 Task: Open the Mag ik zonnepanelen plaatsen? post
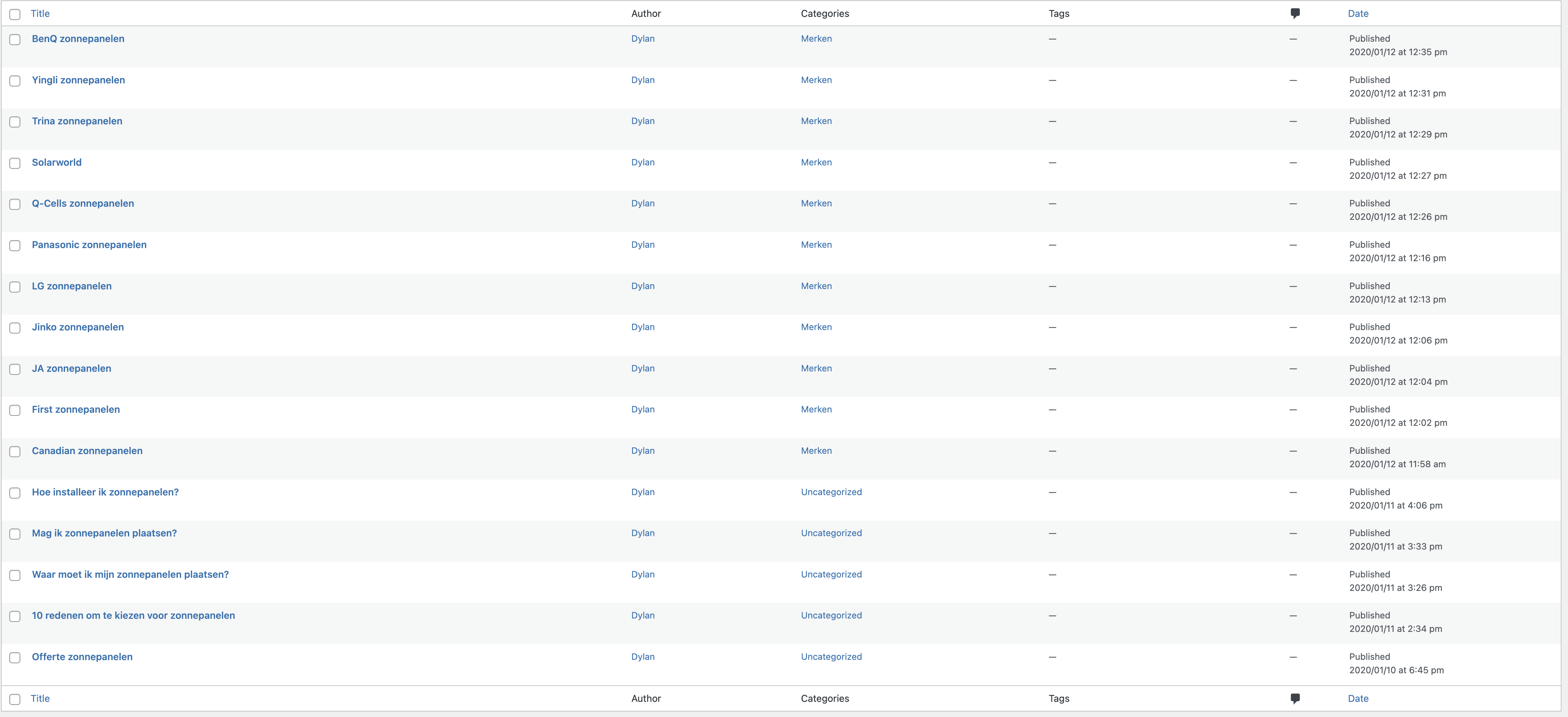point(104,533)
